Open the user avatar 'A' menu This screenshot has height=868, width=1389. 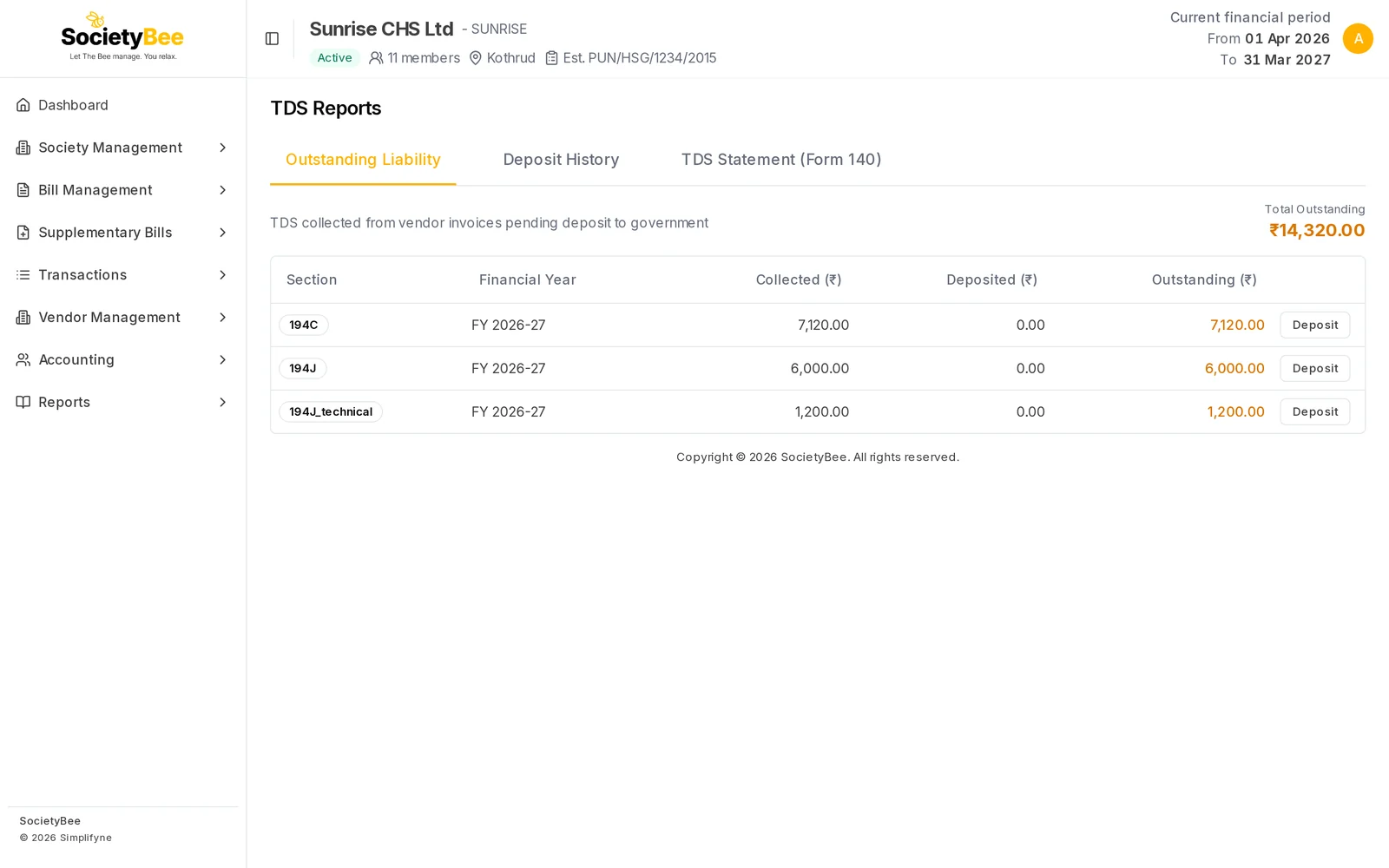(x=1358, y=39)
